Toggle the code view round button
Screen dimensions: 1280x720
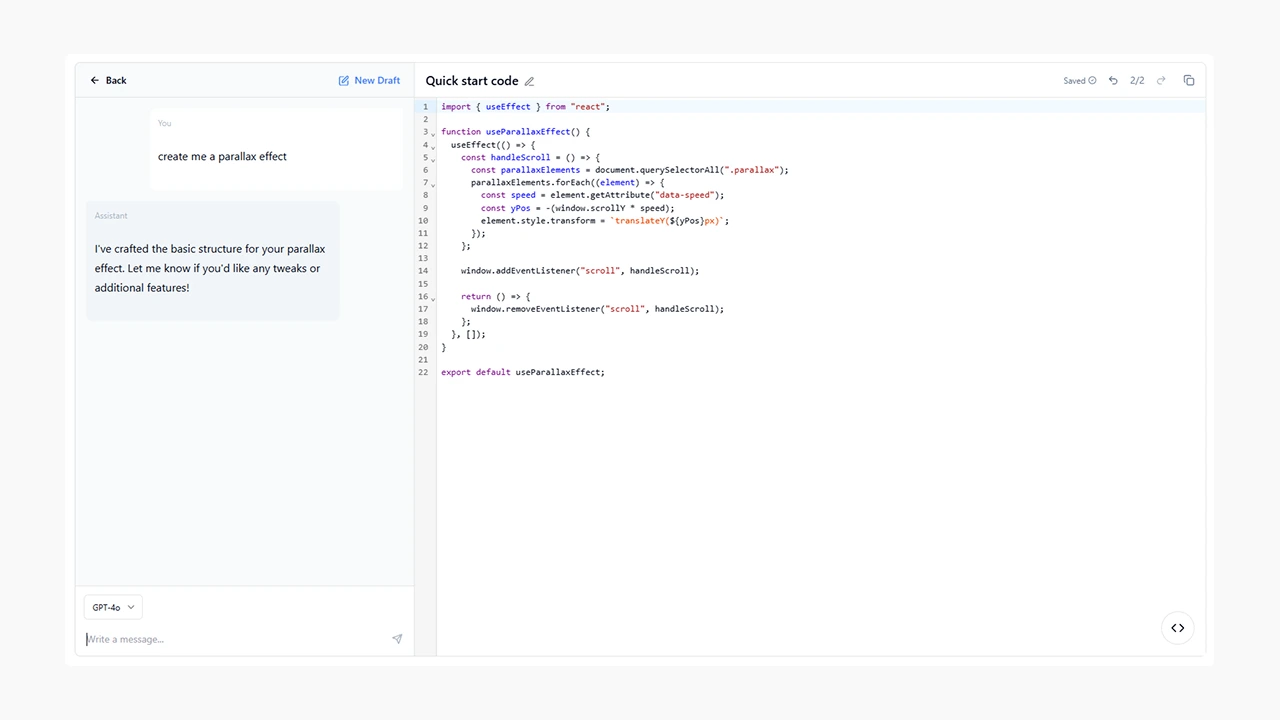(x=1178, y=628)
